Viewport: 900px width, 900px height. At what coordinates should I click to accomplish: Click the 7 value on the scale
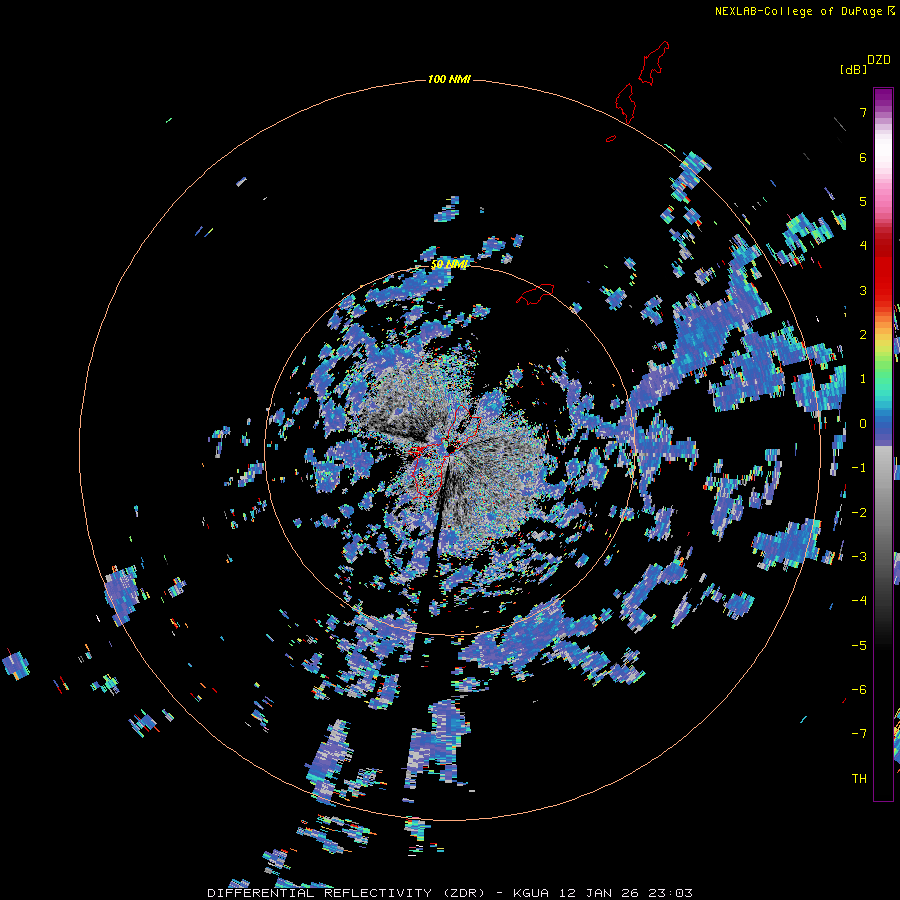coord(863,112)
